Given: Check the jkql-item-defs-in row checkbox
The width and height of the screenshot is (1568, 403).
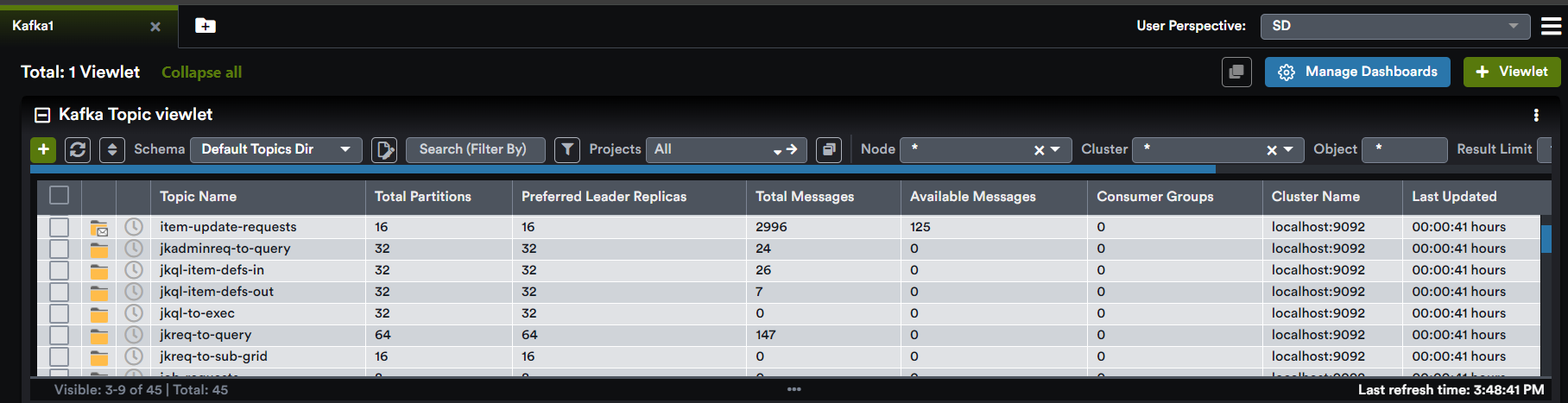Looking at the screenshot, I should (x=59, y=270).
